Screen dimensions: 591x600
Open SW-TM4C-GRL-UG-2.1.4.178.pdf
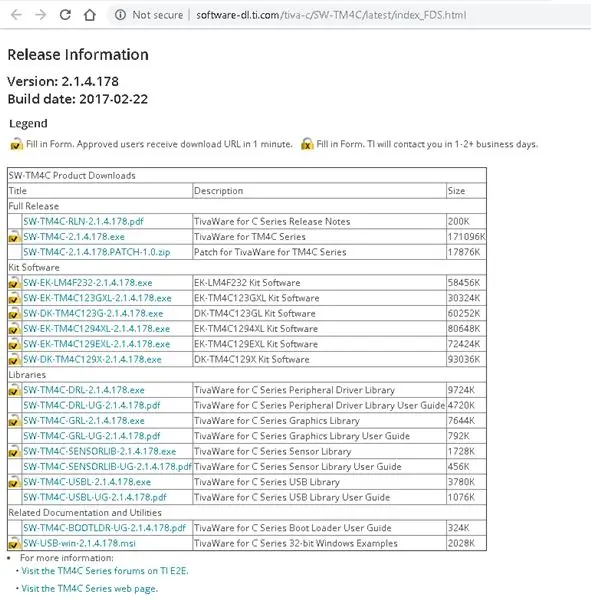(x=91, y=436)
